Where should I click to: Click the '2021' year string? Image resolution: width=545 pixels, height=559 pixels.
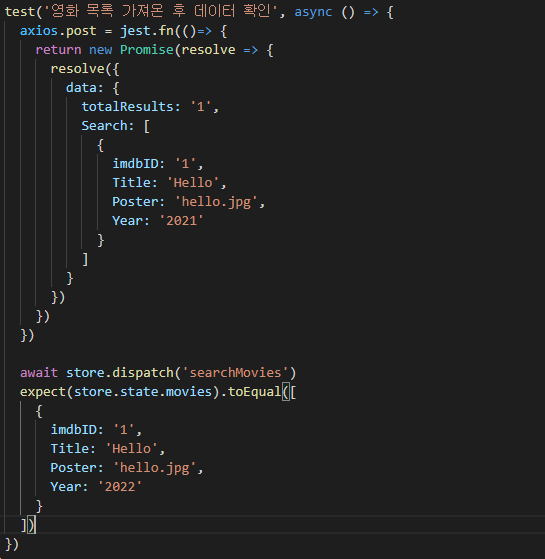181,221
